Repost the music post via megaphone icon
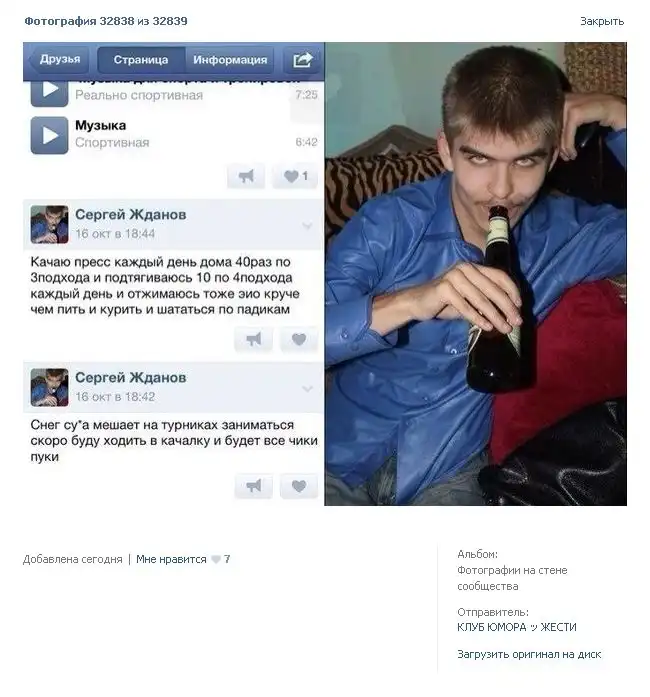The width and height of the screenshot is (650, 697). pyautogui.click(x=246, y=176)
